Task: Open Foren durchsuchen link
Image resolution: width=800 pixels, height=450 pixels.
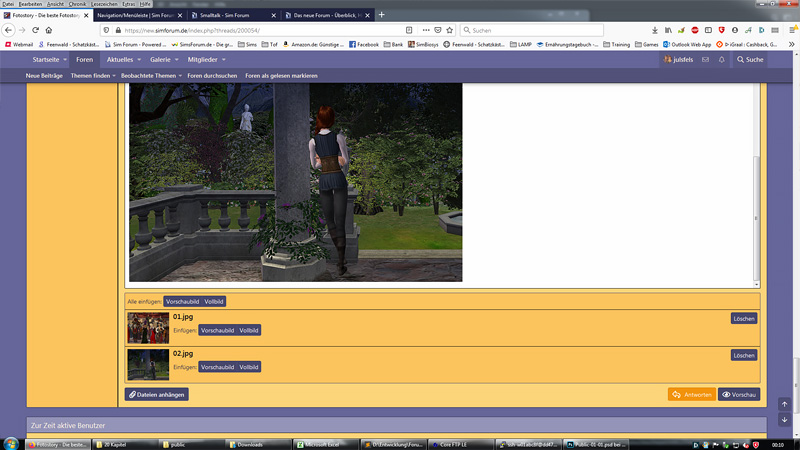Action: pos(212,76)
